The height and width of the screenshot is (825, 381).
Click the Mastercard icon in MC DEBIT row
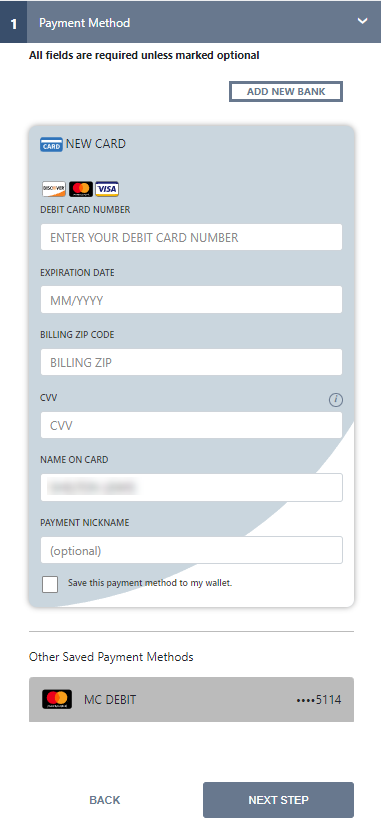57,699
